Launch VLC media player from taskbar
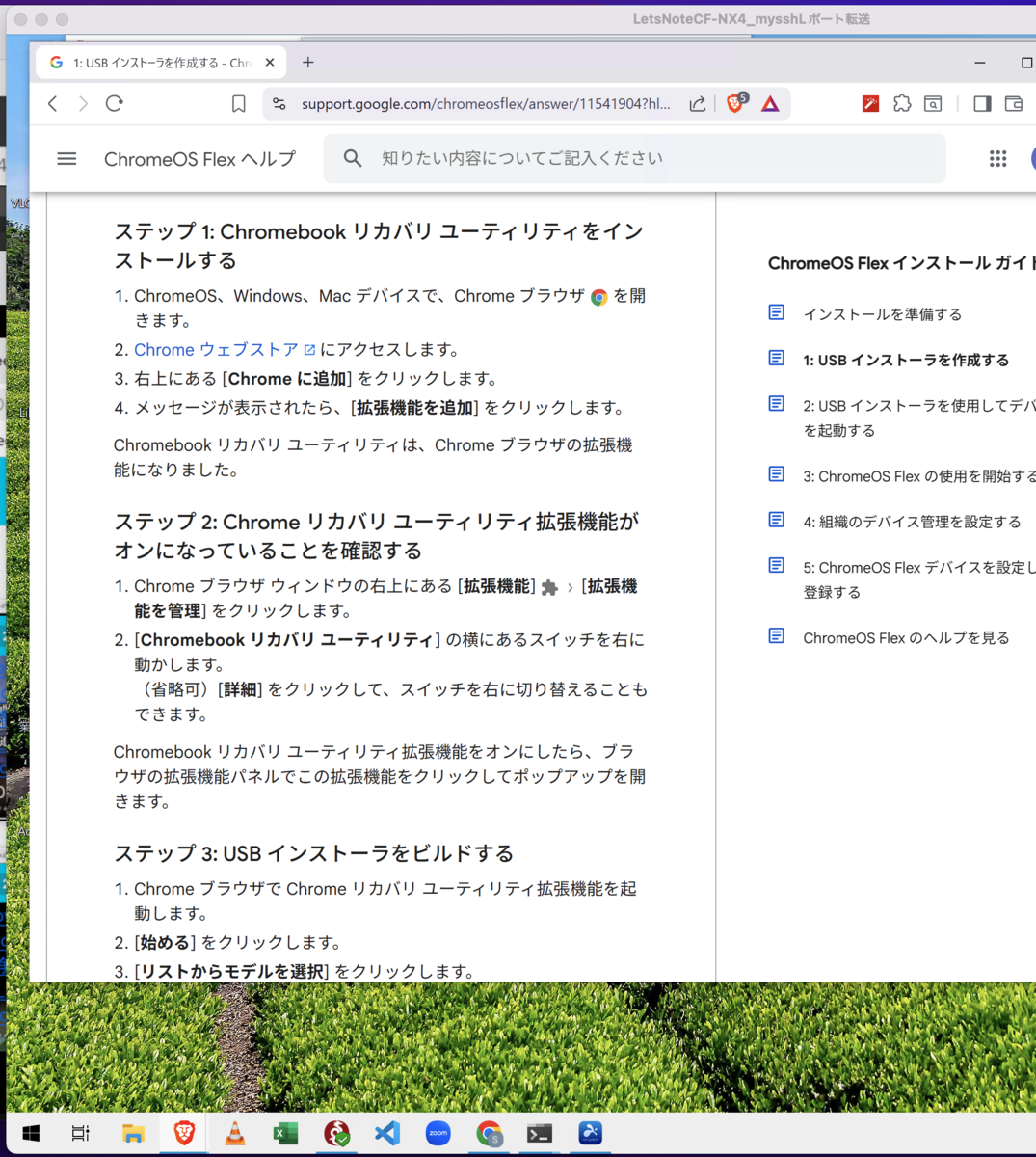This screenshot has width=1036, height=1157. click(x=234, y=1133)
